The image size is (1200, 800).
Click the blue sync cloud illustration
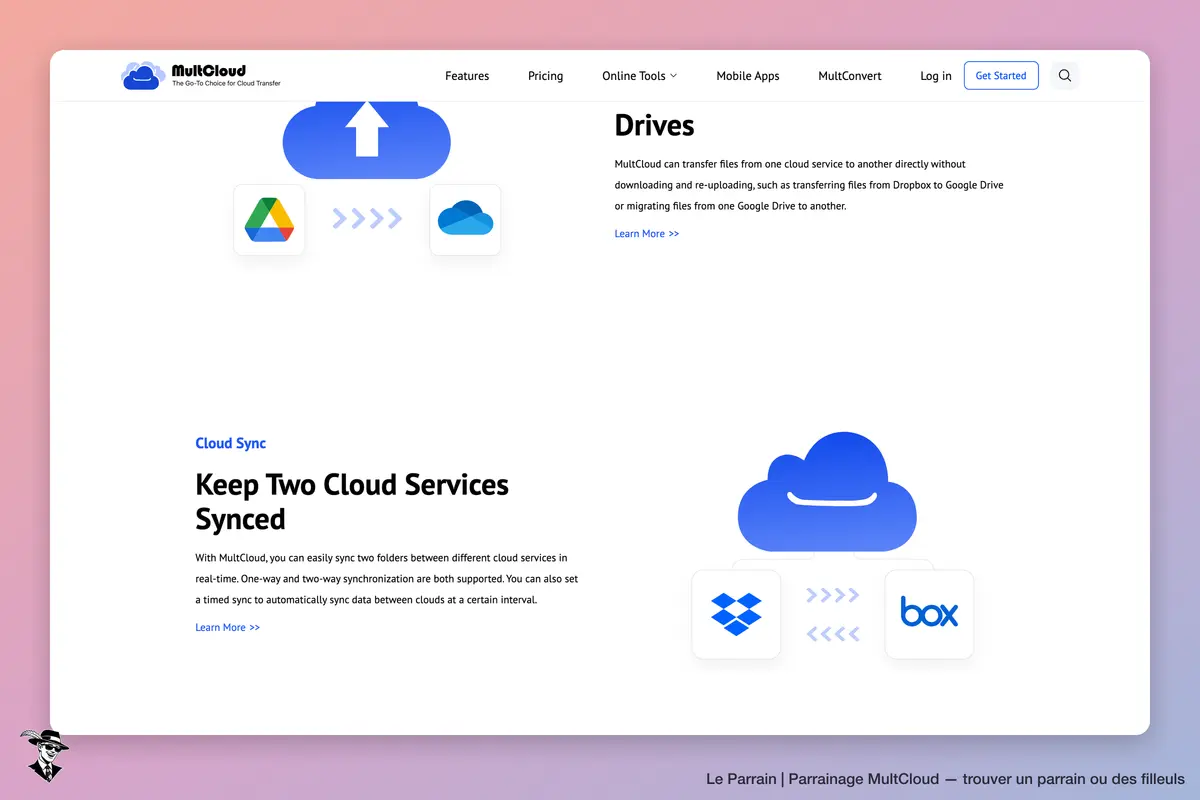point(827,491)
